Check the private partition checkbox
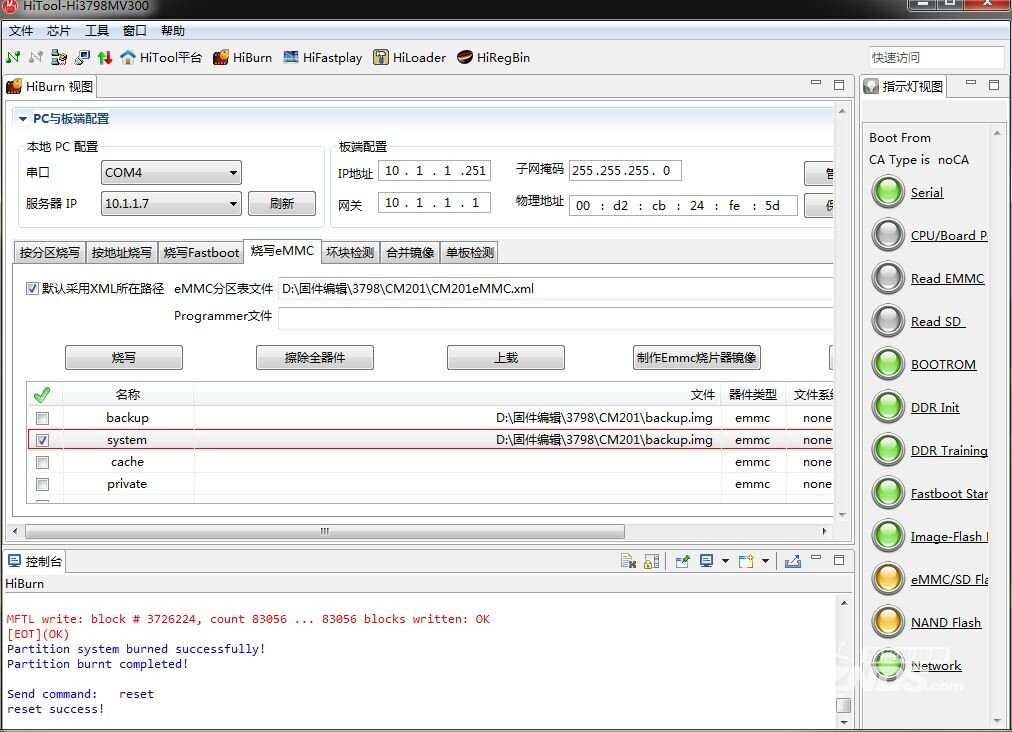 point(43,484)
